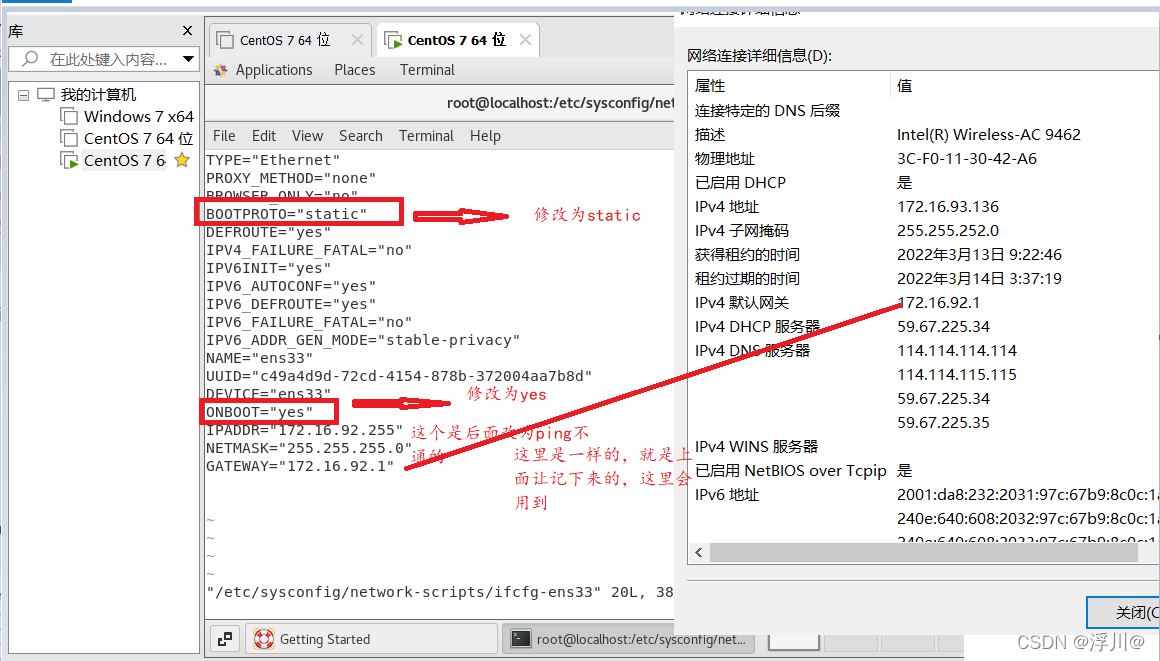The height and width of the screenshot is (661, 1160).
Task: Open the Getting Started taskbar item
Action: (371, 639)
